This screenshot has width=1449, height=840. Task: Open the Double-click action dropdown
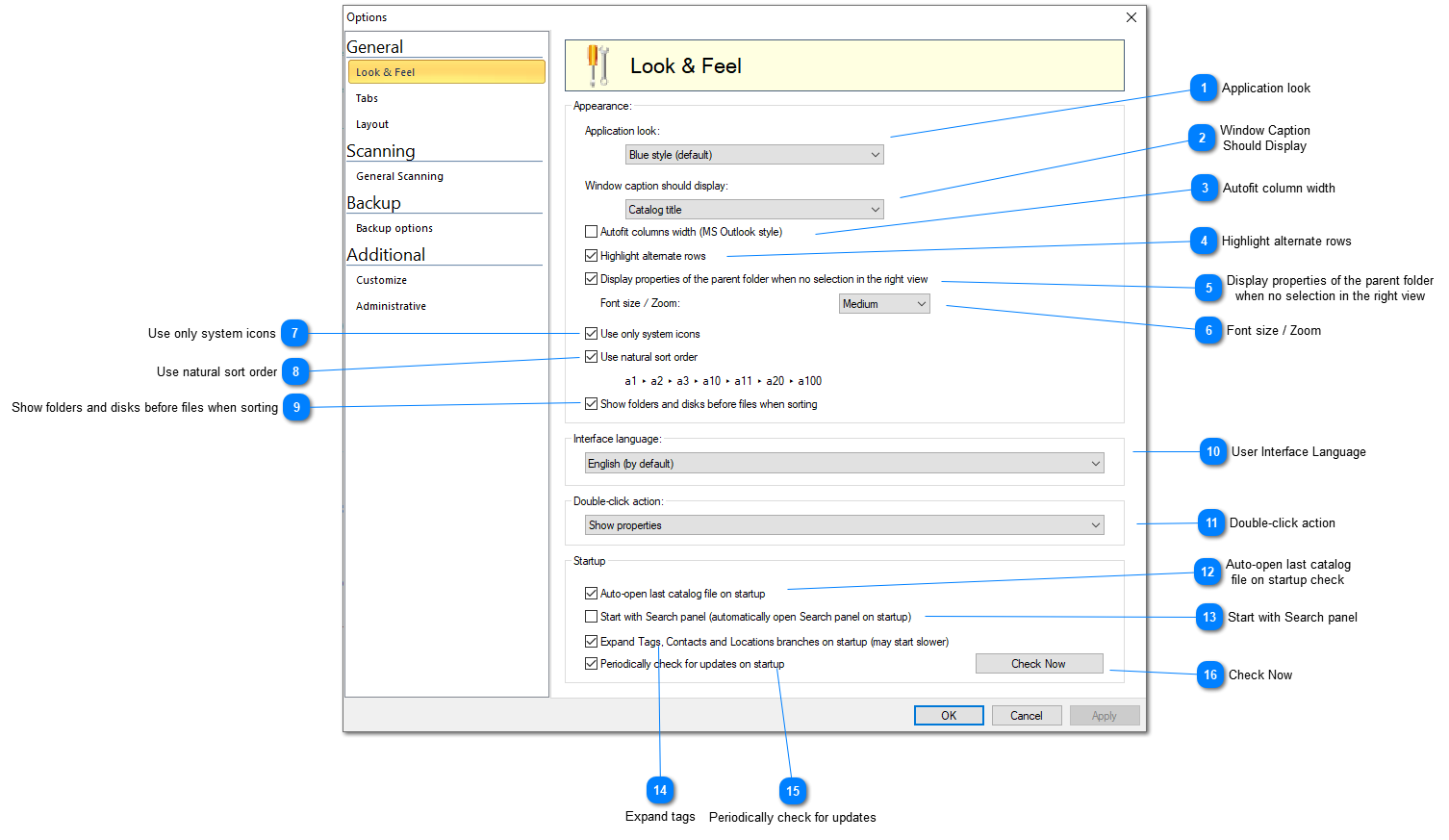pyautogui.click(x=843, y=525)
